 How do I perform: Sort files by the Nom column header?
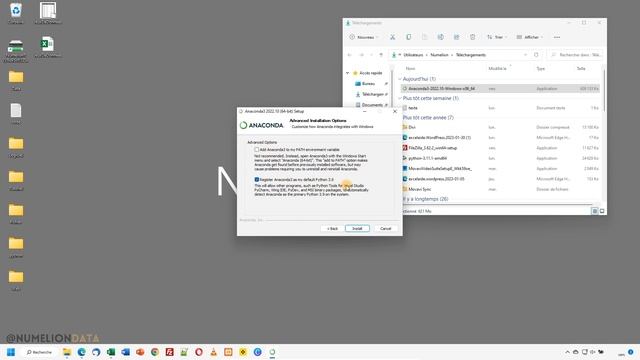coord(411,69)
